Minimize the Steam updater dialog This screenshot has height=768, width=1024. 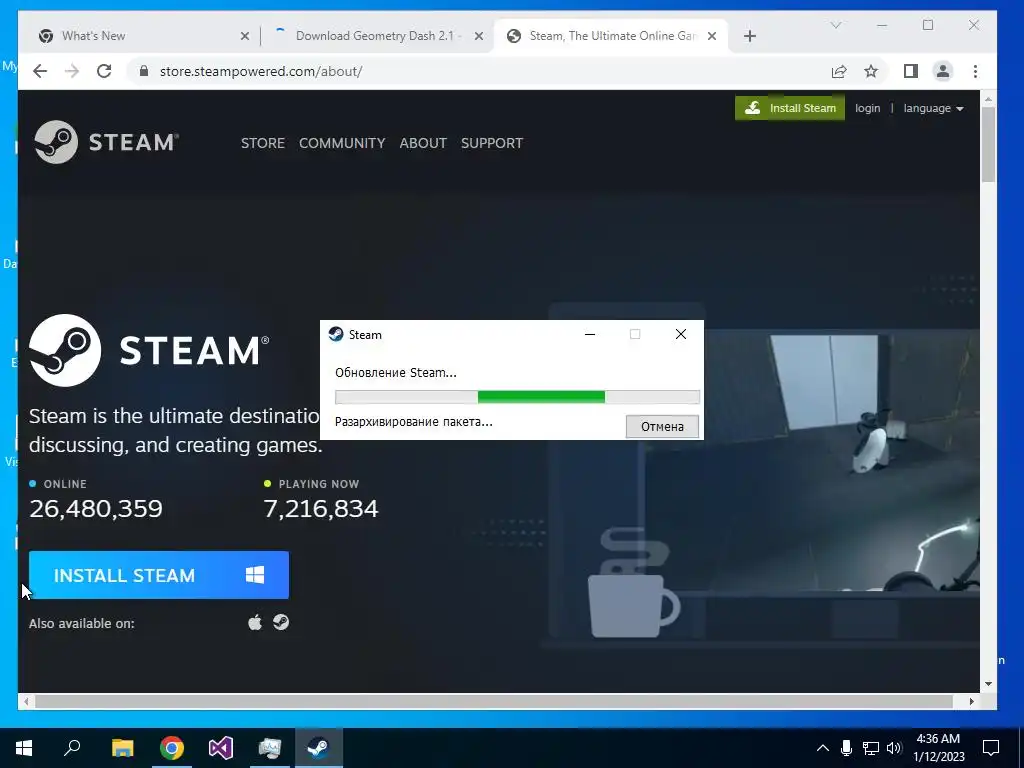click(590, 334)
